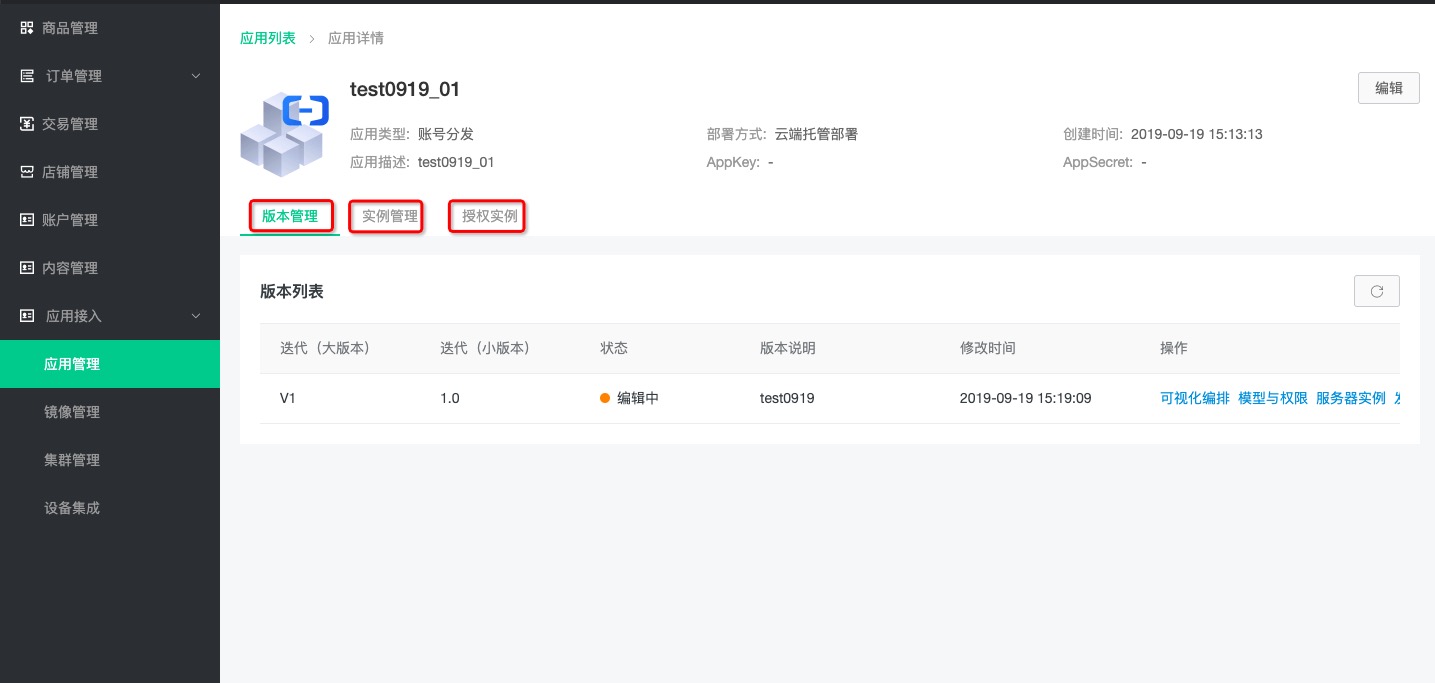
Task: Click the 店铺管理 sidebar icon
Action: pyautogui.click(x=27, y=172)
